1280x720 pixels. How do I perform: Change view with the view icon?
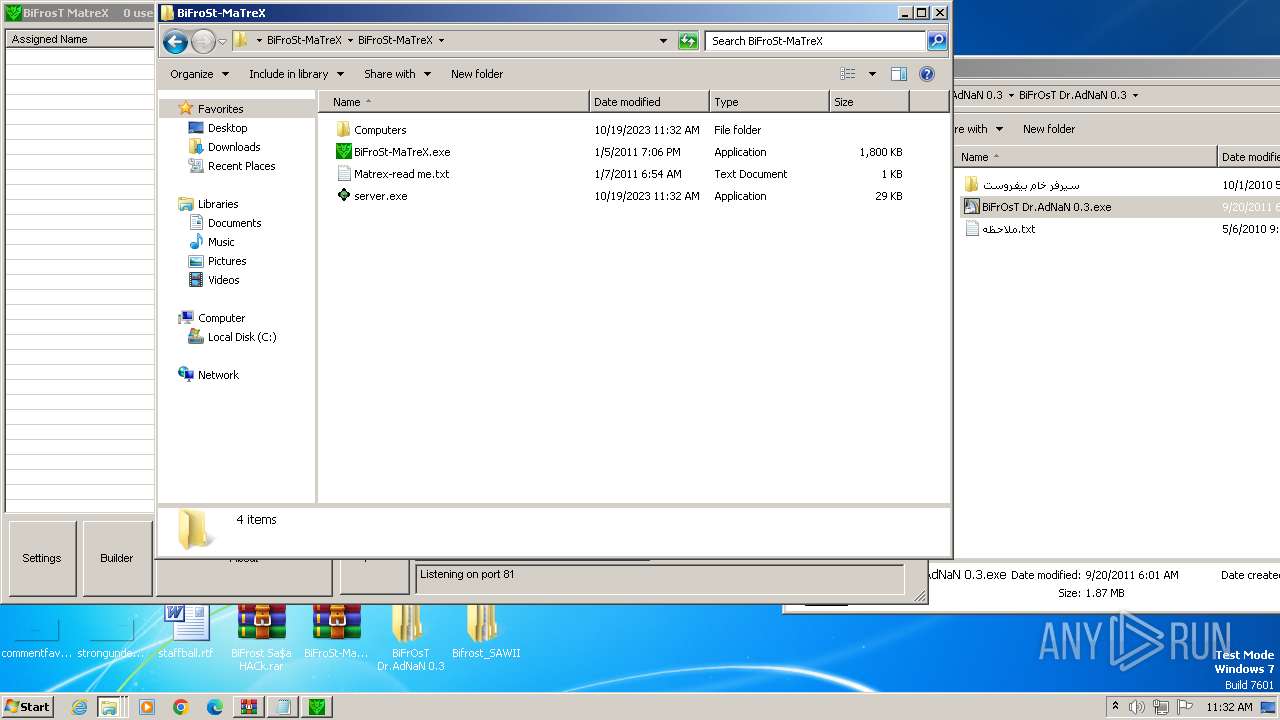coord(848,74)
